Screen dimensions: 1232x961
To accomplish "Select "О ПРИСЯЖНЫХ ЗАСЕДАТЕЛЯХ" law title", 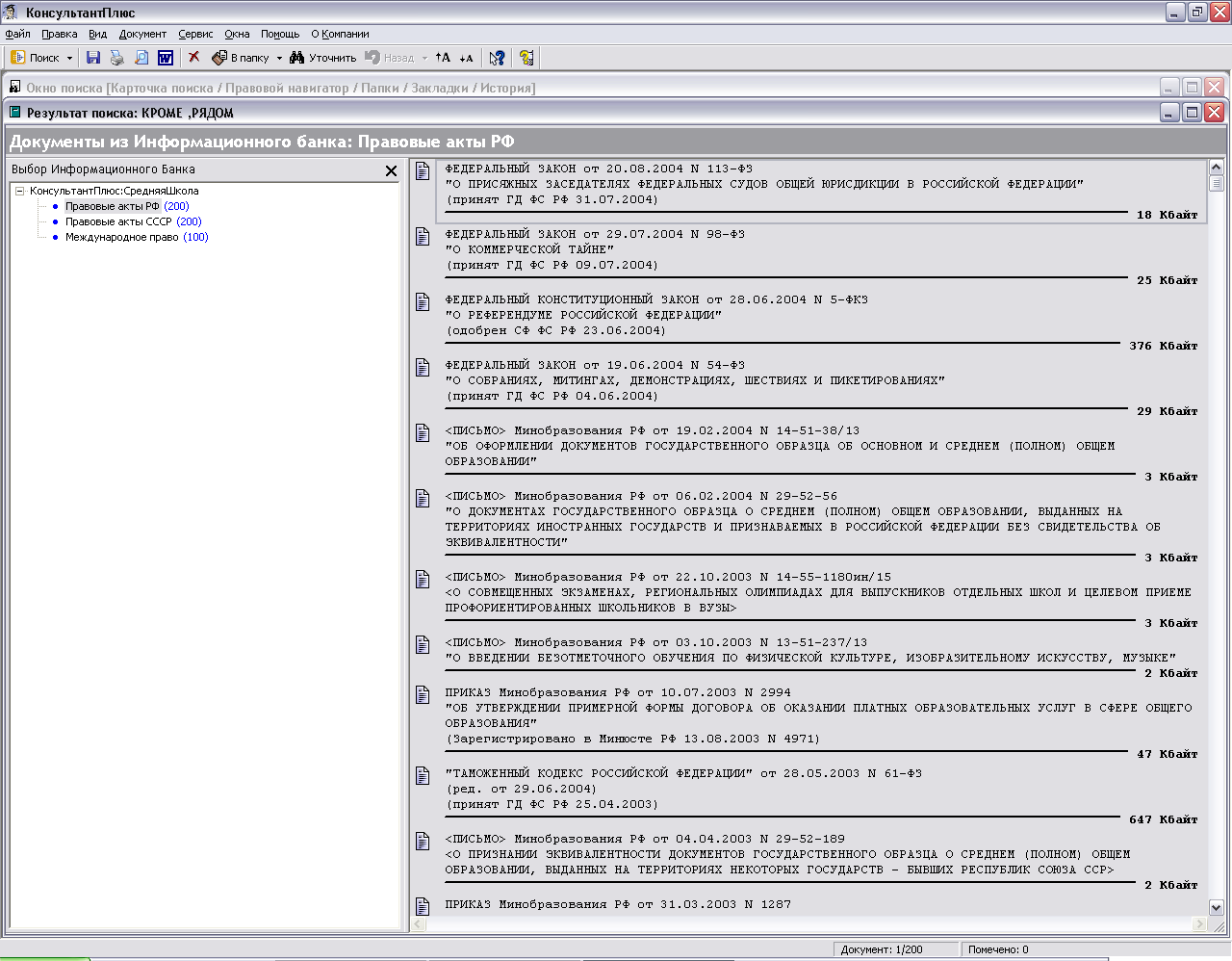I will point(764,184).
